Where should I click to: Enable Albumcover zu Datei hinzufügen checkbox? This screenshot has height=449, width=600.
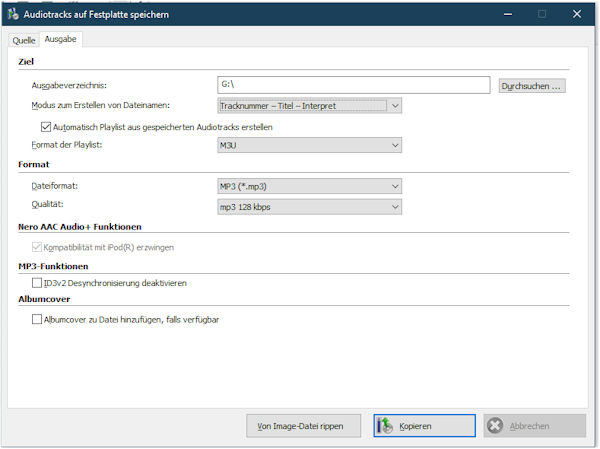click(x=37, y=319)
